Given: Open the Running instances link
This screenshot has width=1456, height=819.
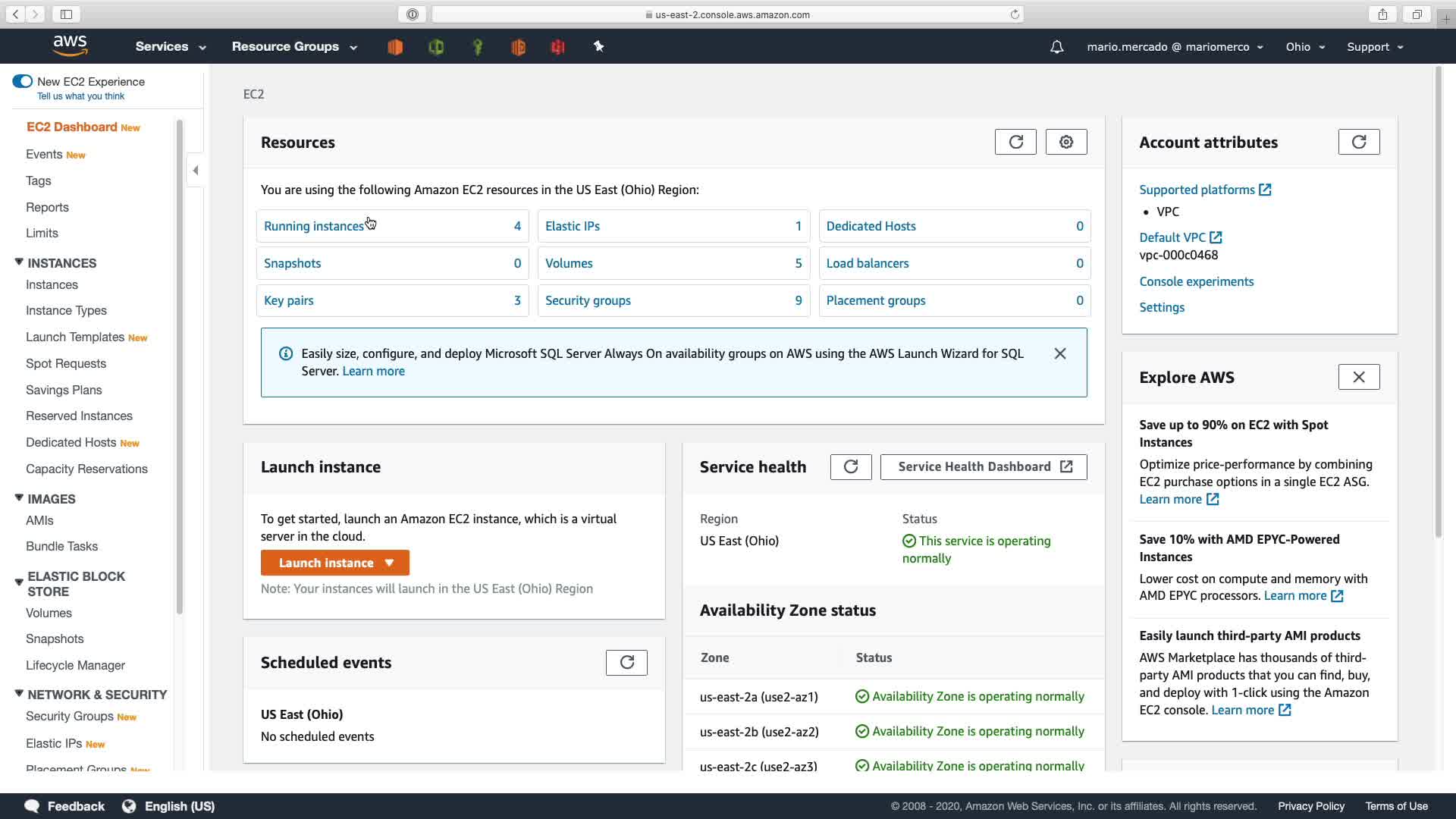Looking at the screenshot, I should tap(314, 226).
